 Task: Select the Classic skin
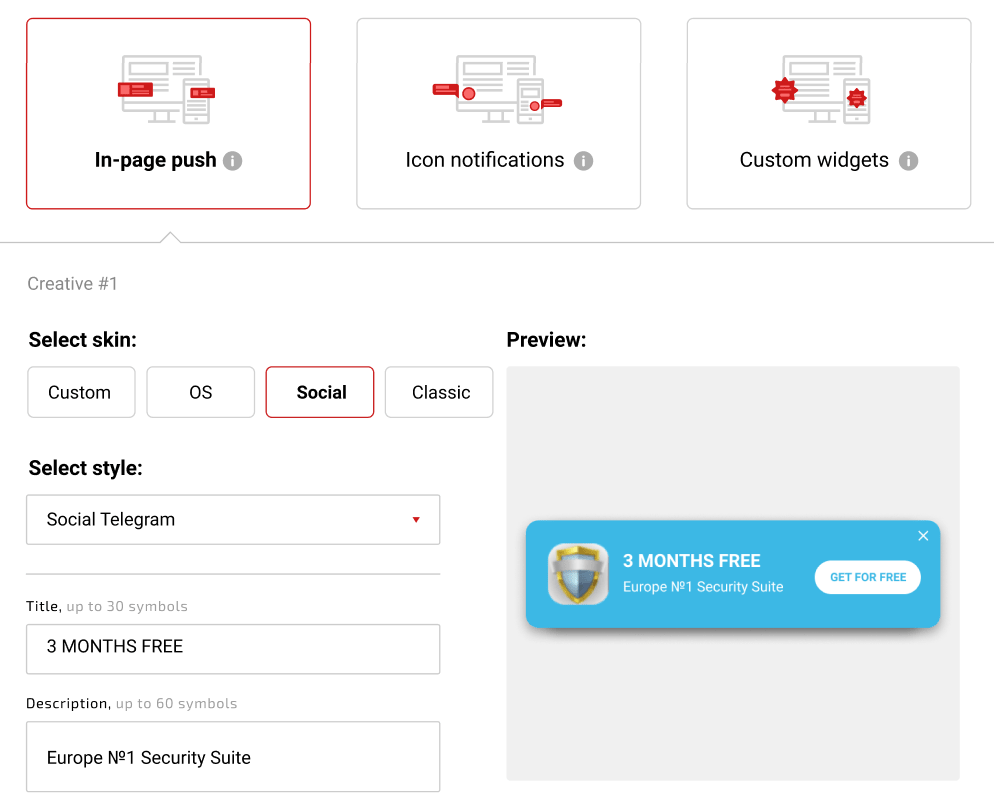(x=438, y=392)
